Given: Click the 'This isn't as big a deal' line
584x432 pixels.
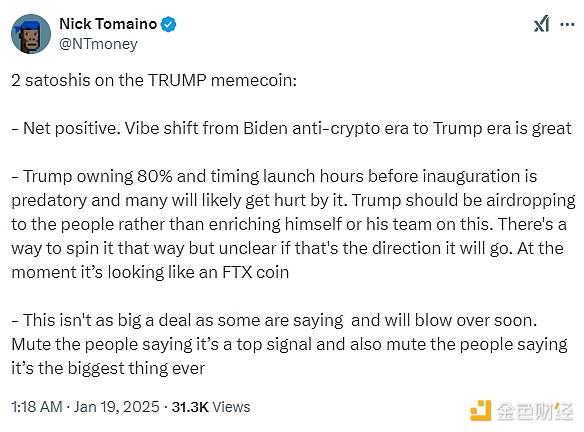Looking at the screenshot, I should [x=274, y=320].
